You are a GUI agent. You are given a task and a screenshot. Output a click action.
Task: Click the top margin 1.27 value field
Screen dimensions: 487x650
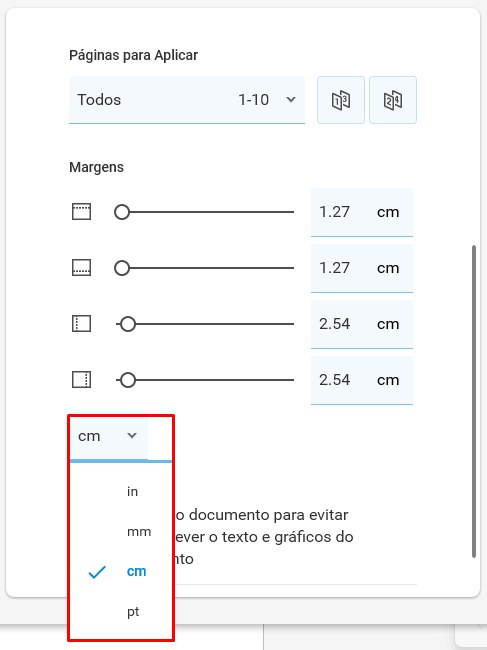pos(362,212)
